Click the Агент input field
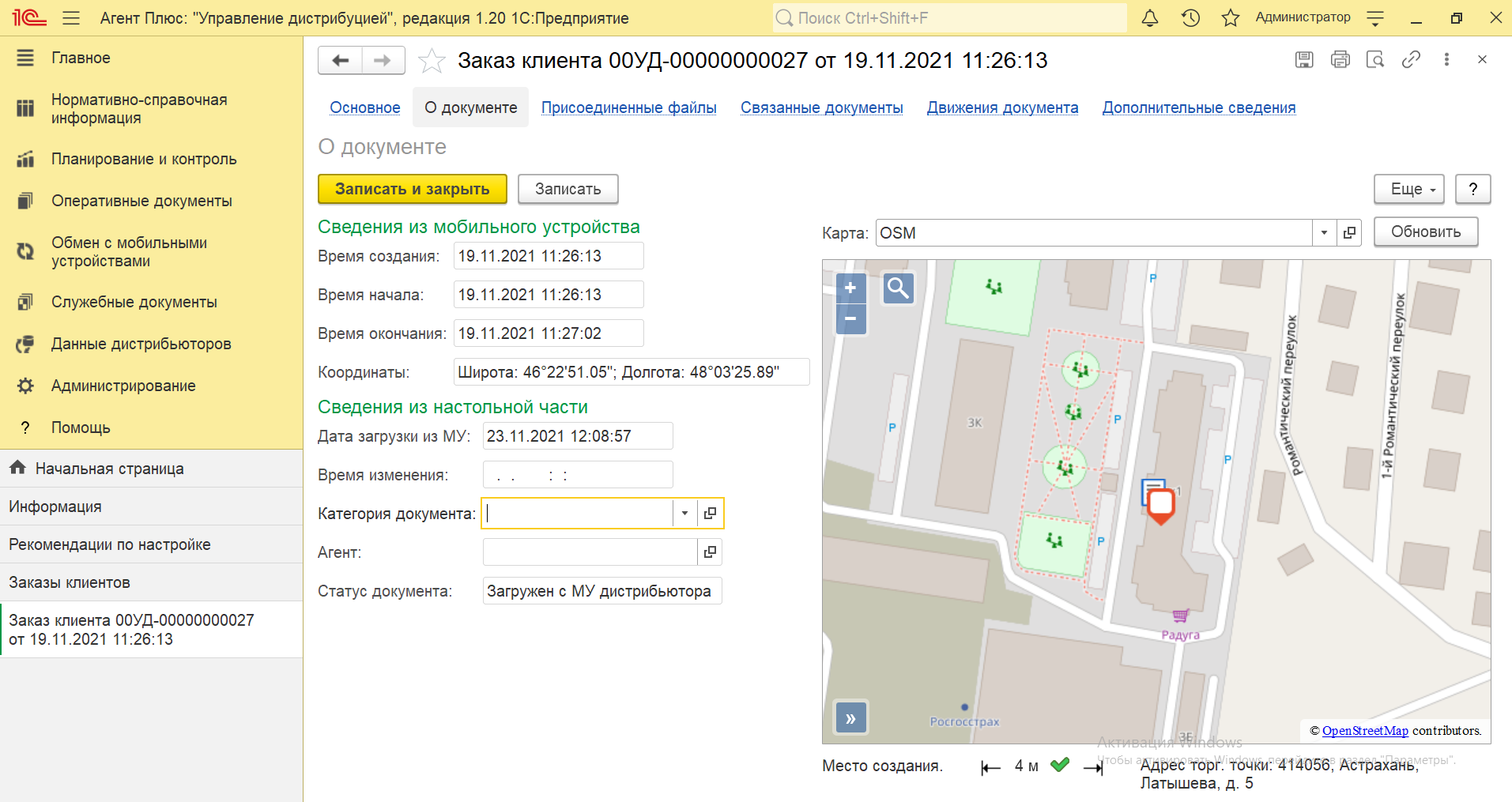The image size is (1512, 802). (x=590, y=552)
